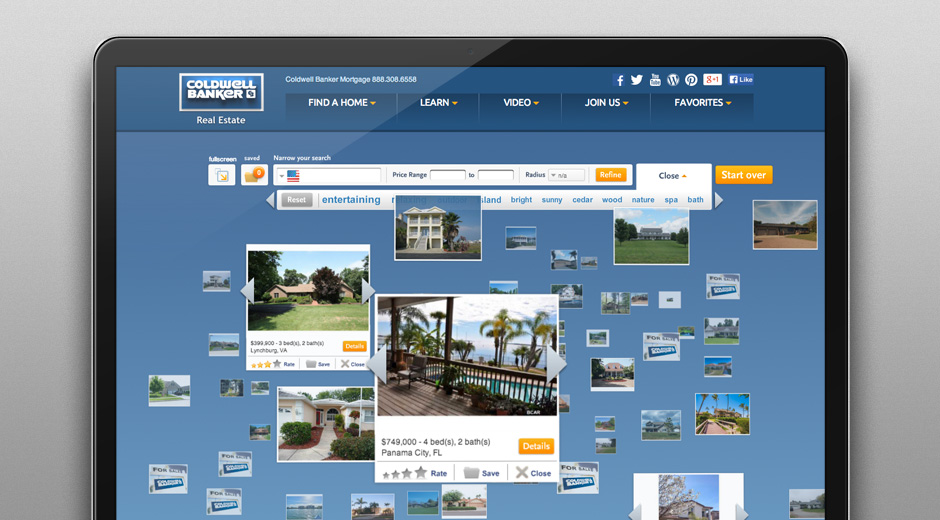Open the YouTube social icon
This screenshot has height=520, width=940.
pyautogui.click(x=655, y=80)
